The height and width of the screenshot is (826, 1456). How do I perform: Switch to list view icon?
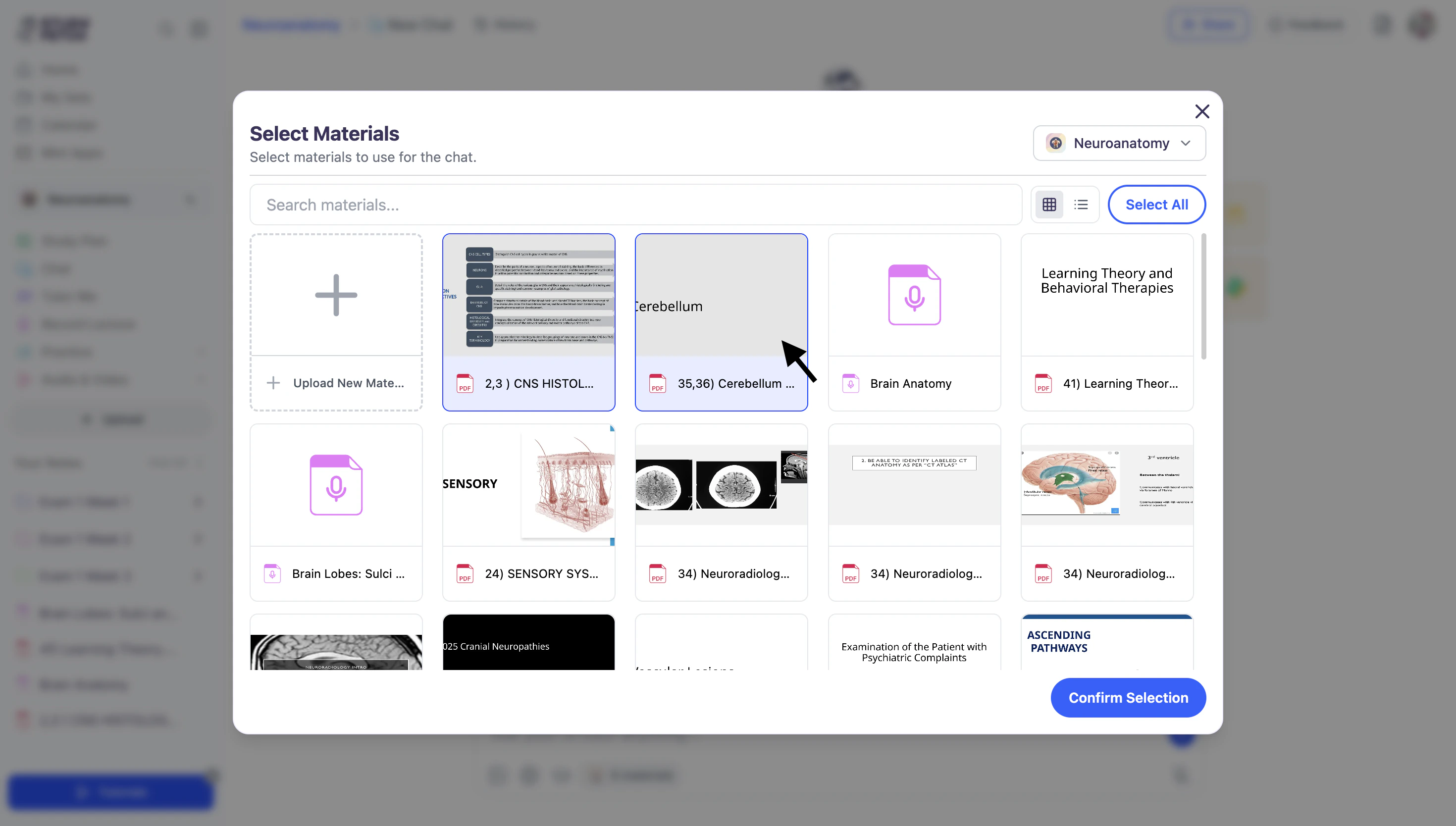(1081, 204)
